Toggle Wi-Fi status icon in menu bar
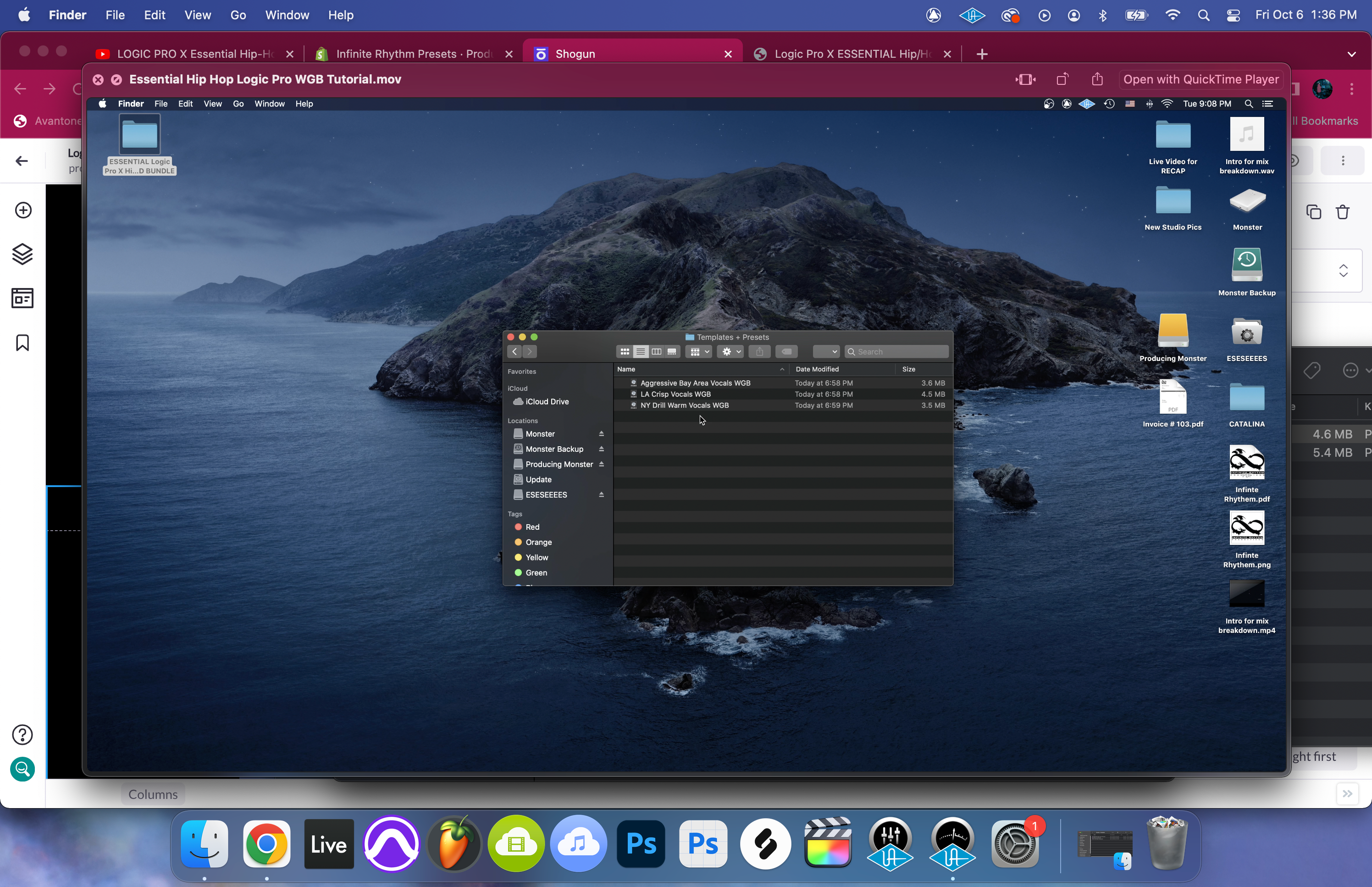1372x887 pixels. click(x=1172, y=16)
